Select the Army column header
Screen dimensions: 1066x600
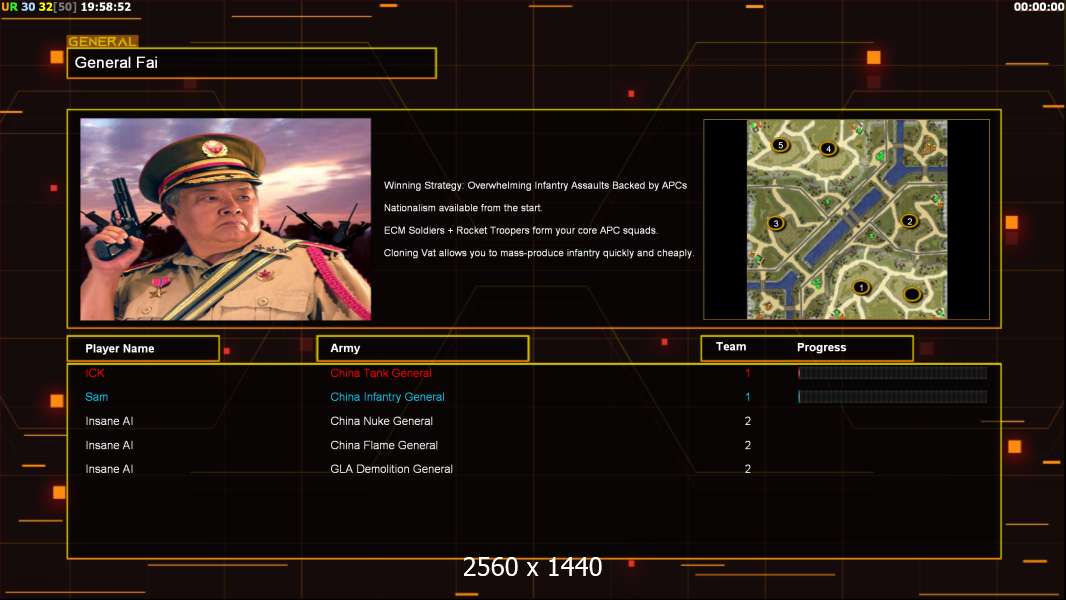click(422, 348)
